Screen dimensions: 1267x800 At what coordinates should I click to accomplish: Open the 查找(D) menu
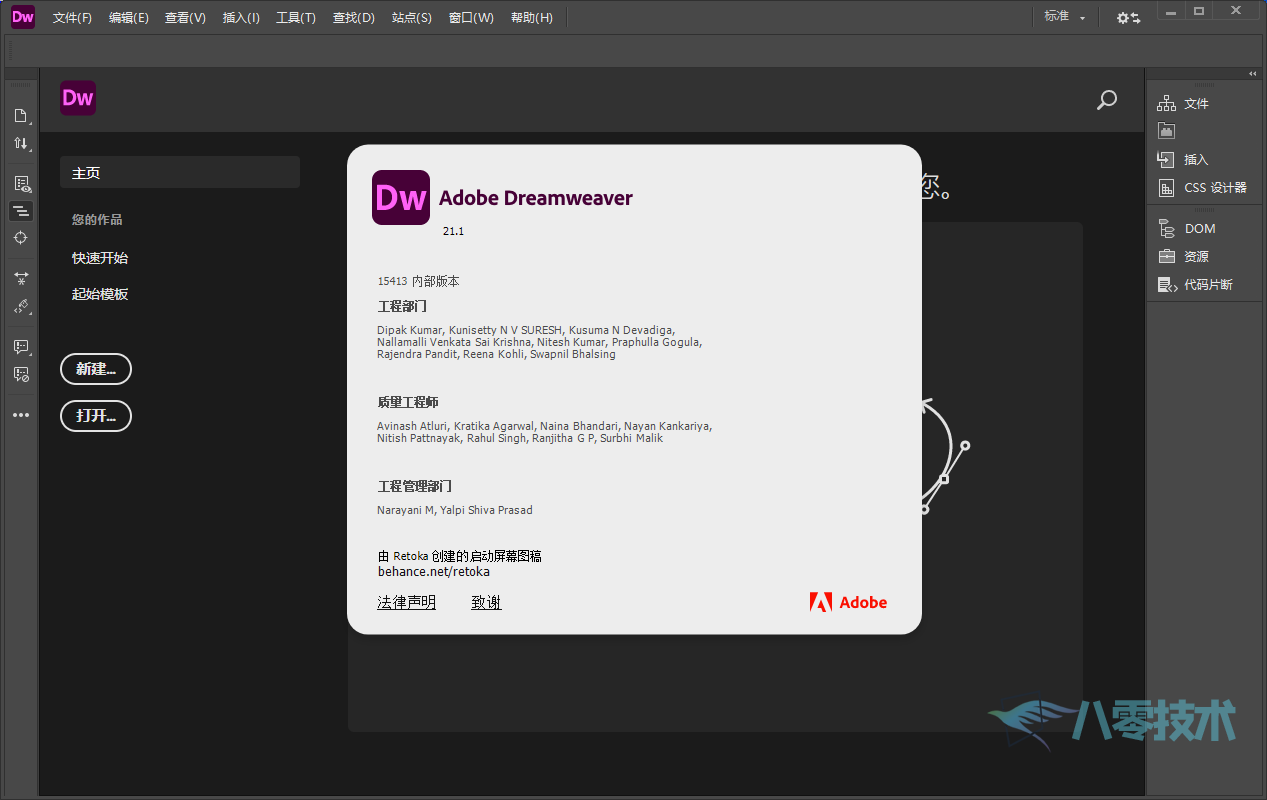(353, 18)
